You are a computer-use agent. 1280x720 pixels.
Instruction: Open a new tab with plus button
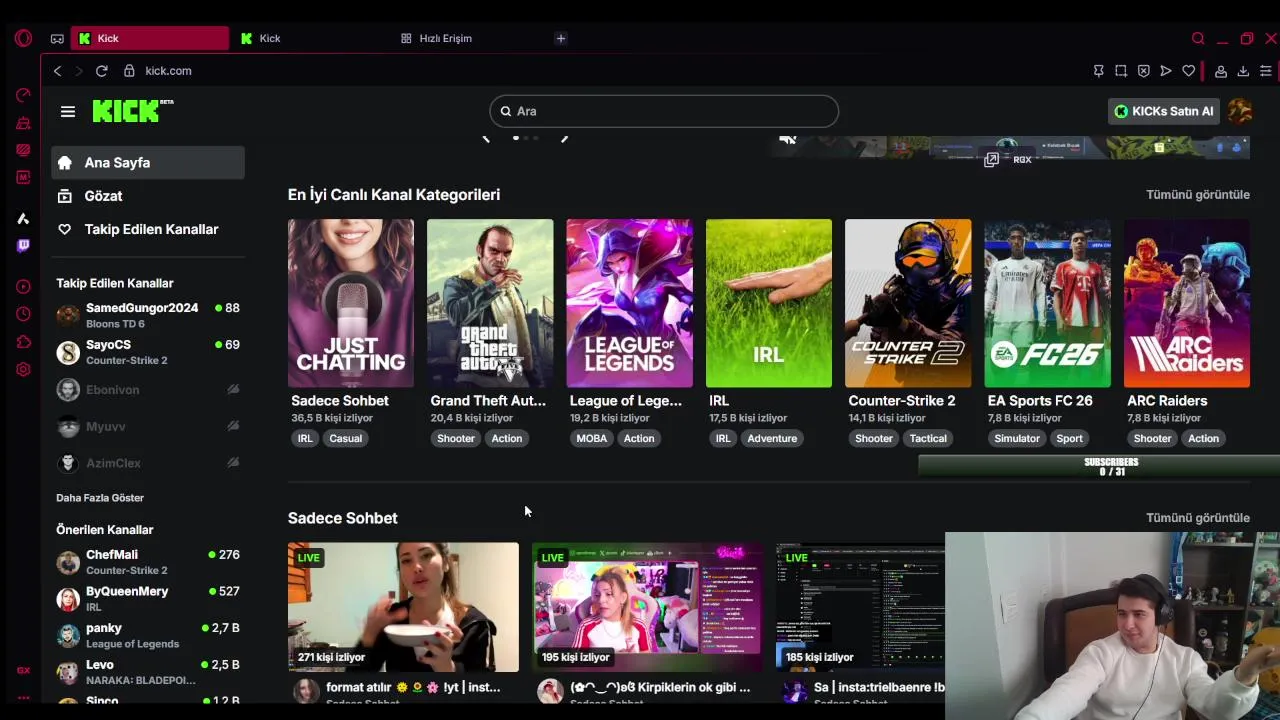pyautogui.click(x=561, y=38)
